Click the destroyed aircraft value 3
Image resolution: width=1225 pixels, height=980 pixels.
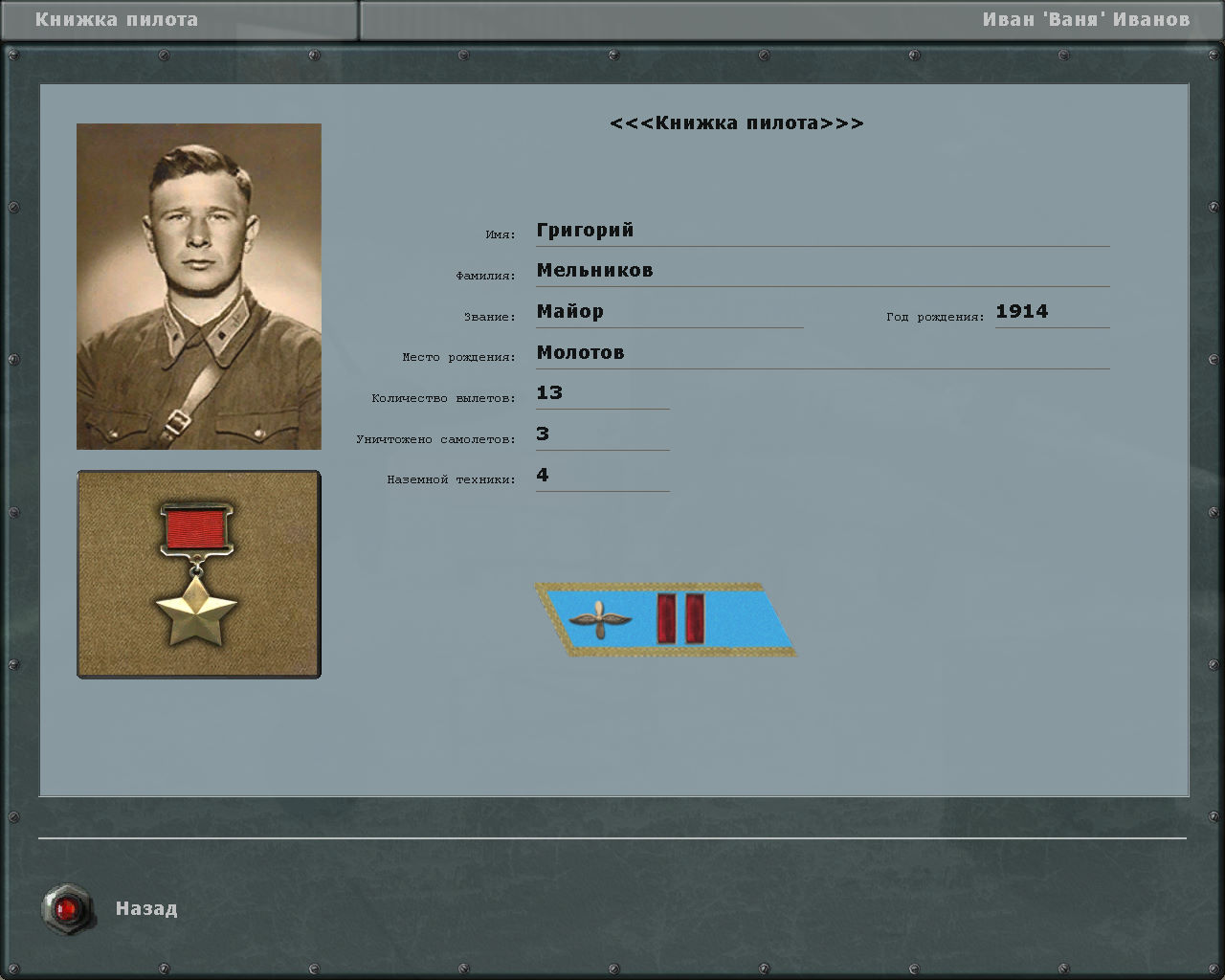point(543,434)
